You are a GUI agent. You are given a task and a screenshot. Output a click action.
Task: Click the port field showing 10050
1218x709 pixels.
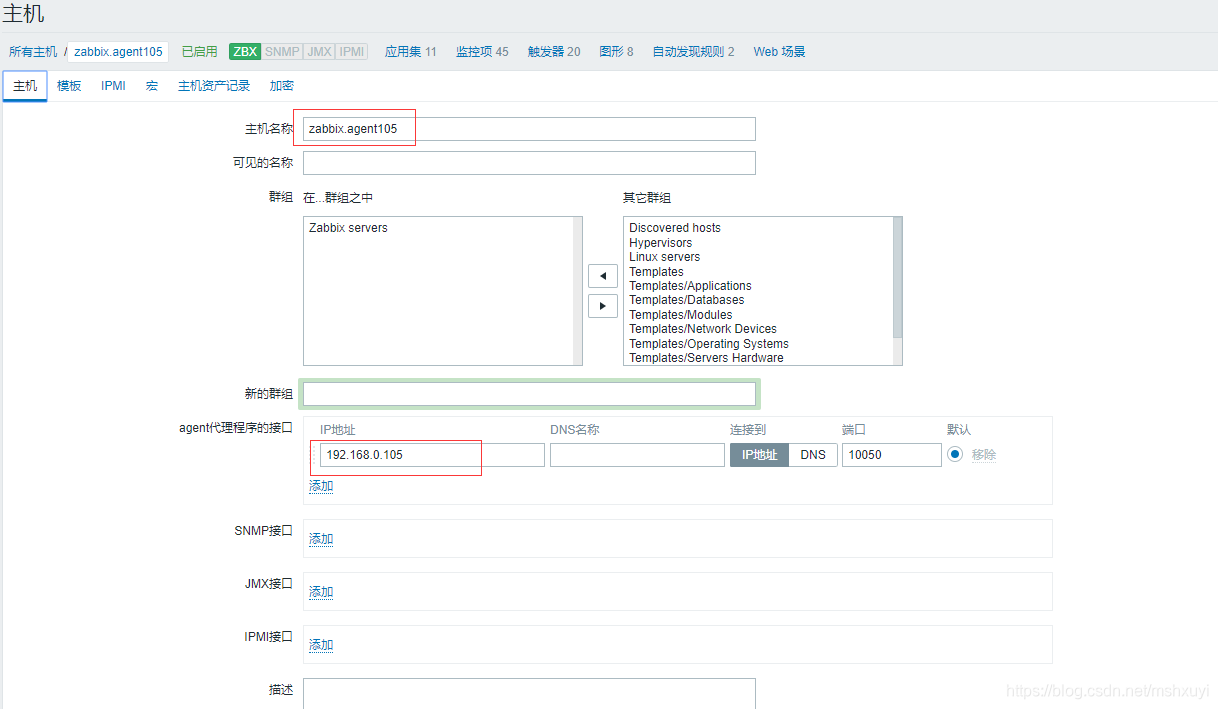(x=892, y=455)
